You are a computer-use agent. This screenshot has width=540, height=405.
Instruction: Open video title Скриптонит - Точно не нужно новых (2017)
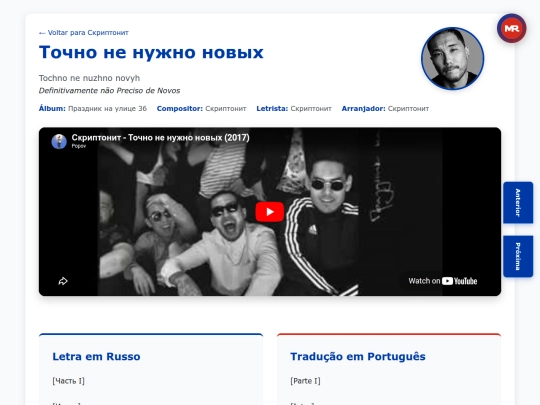point(160,138)
